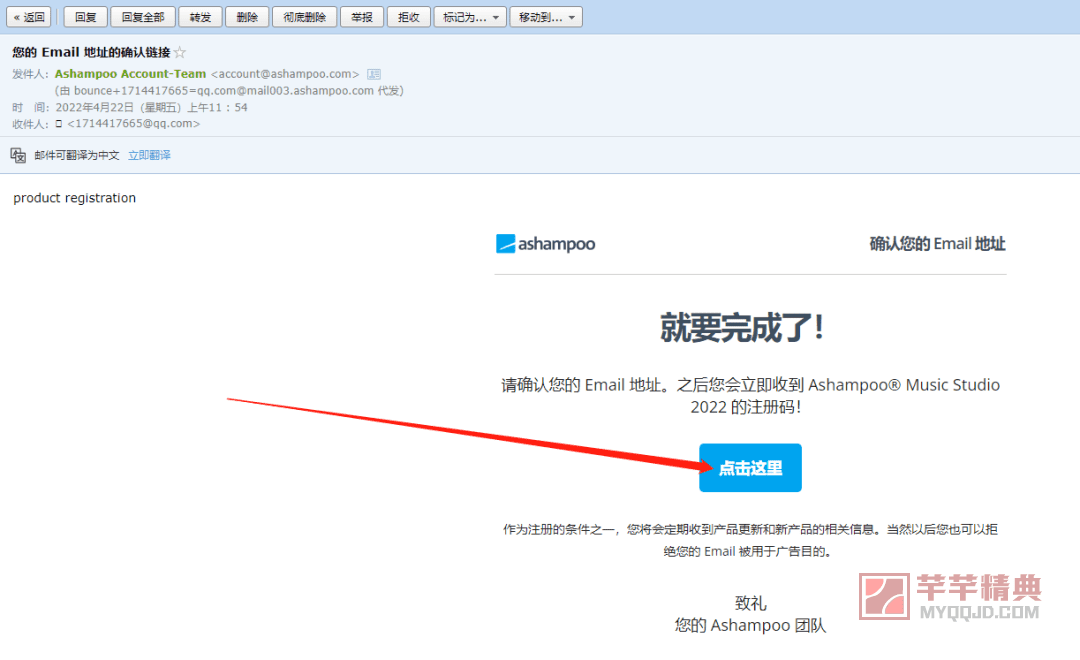Select the bounce address sent-on-behalf line

pos(229,91)
